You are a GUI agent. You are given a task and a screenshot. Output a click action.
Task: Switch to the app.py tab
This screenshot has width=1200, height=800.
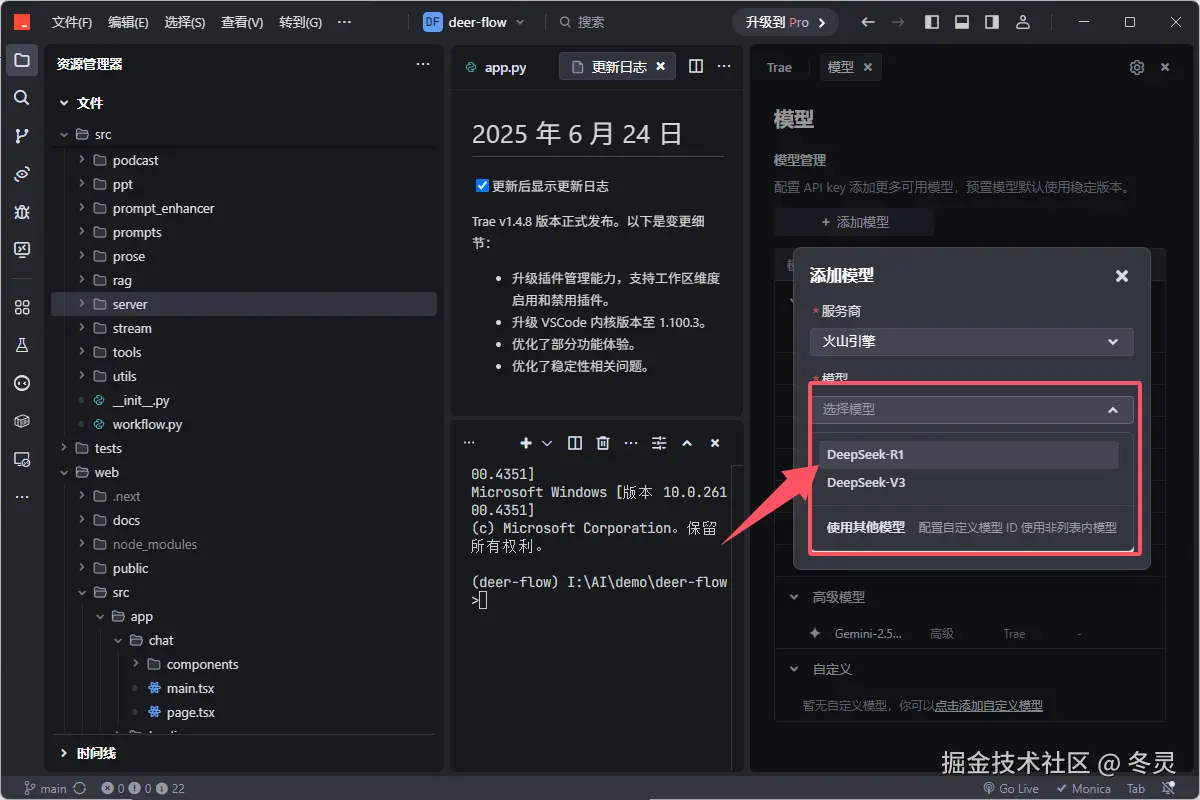[505, 66]
